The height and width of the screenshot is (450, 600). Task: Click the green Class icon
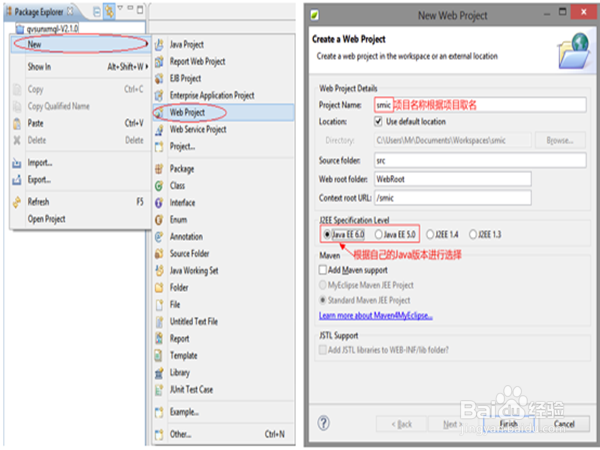pyautogui.click(x=159, y=186)
